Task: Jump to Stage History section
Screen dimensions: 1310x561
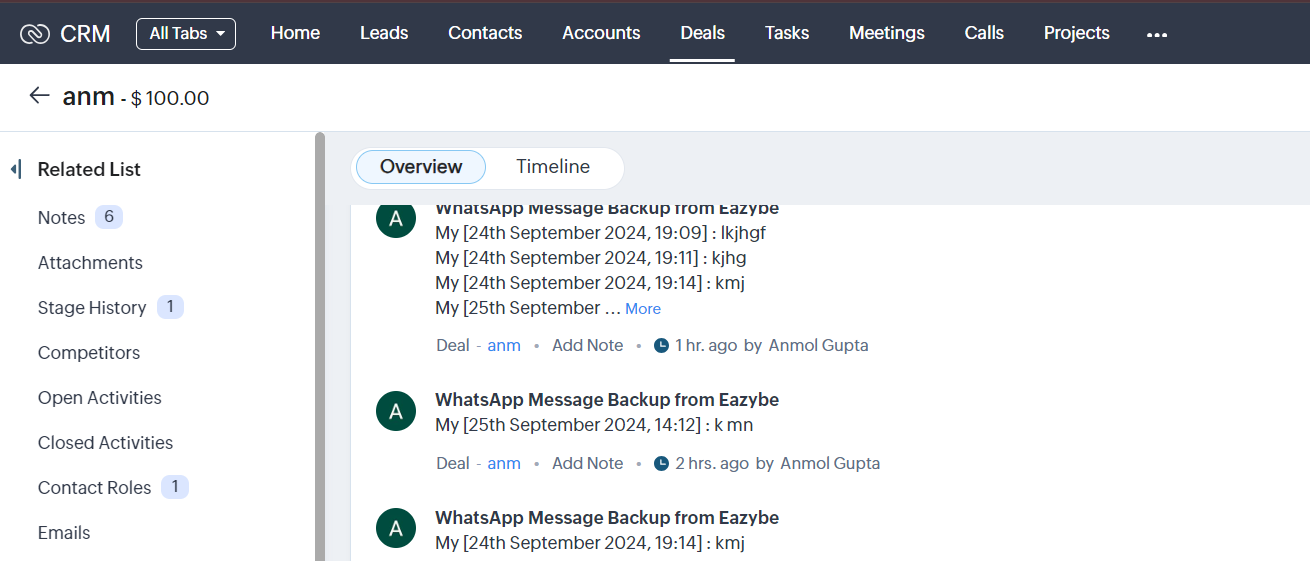Action: (x=92, y=308)
